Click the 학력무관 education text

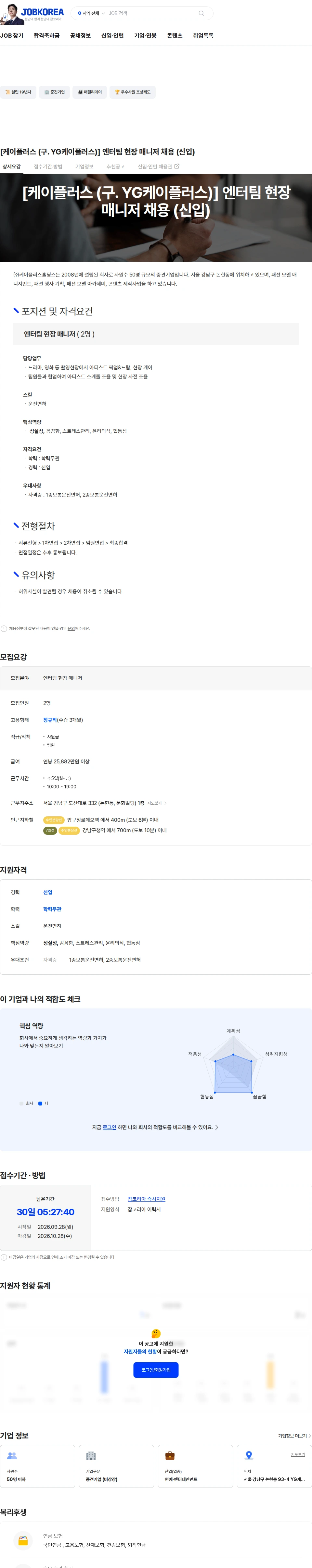point(52,909)
